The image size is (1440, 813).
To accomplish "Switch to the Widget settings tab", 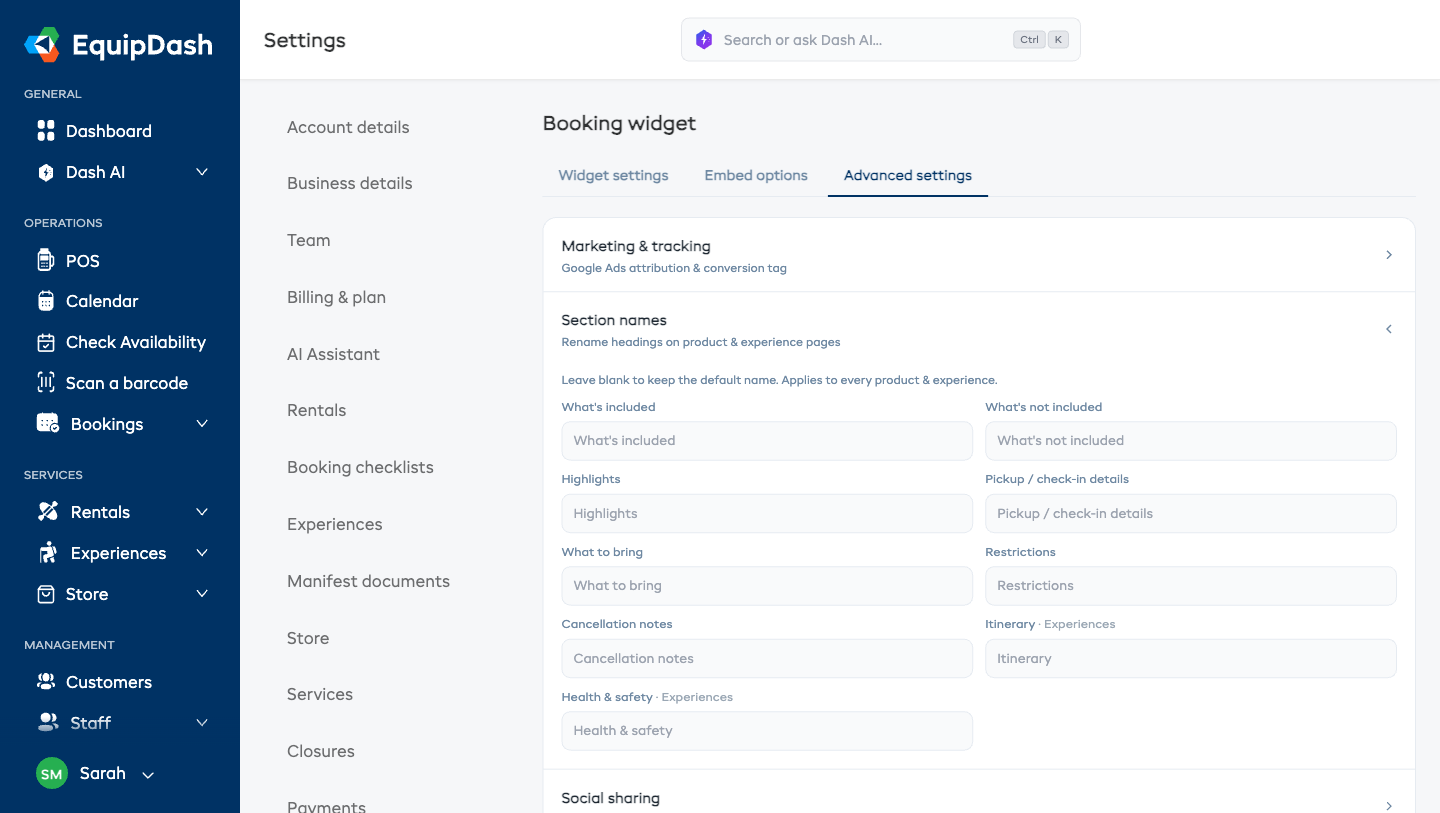I will click(x=613, y=175).
